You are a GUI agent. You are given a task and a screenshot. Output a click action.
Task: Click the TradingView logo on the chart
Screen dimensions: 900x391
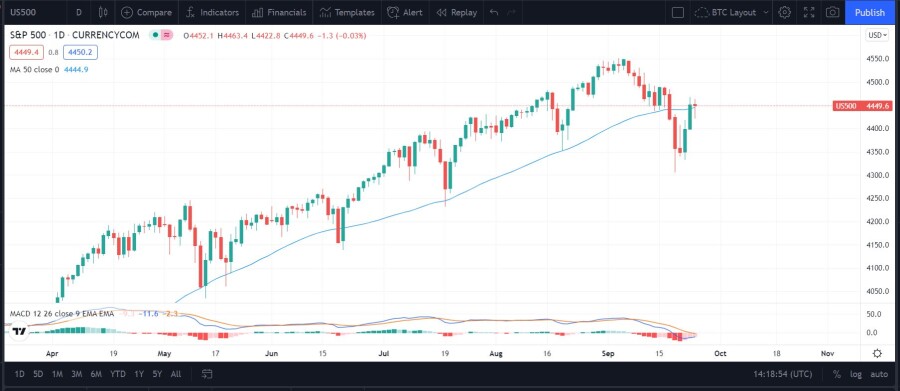[x=19, y=331]
